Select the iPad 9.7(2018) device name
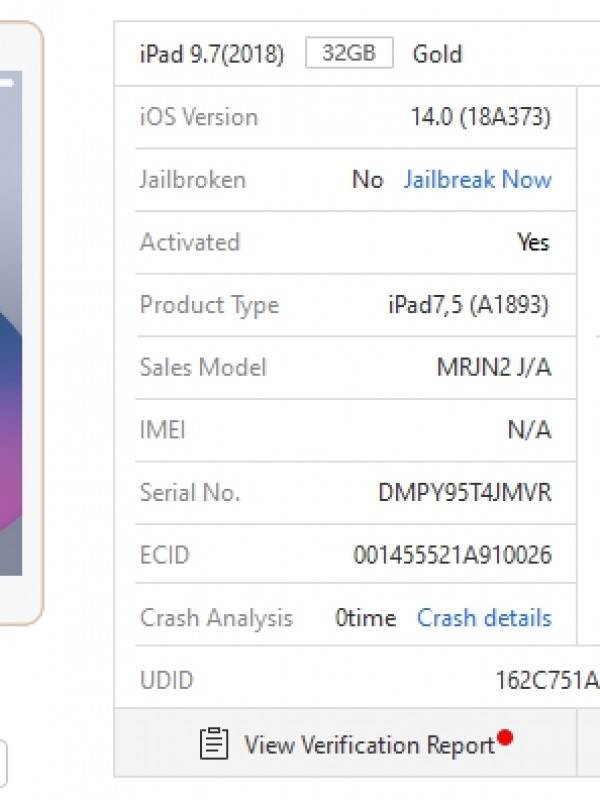The height and width of the screenshot is (800, 600). tap(212, 54)
